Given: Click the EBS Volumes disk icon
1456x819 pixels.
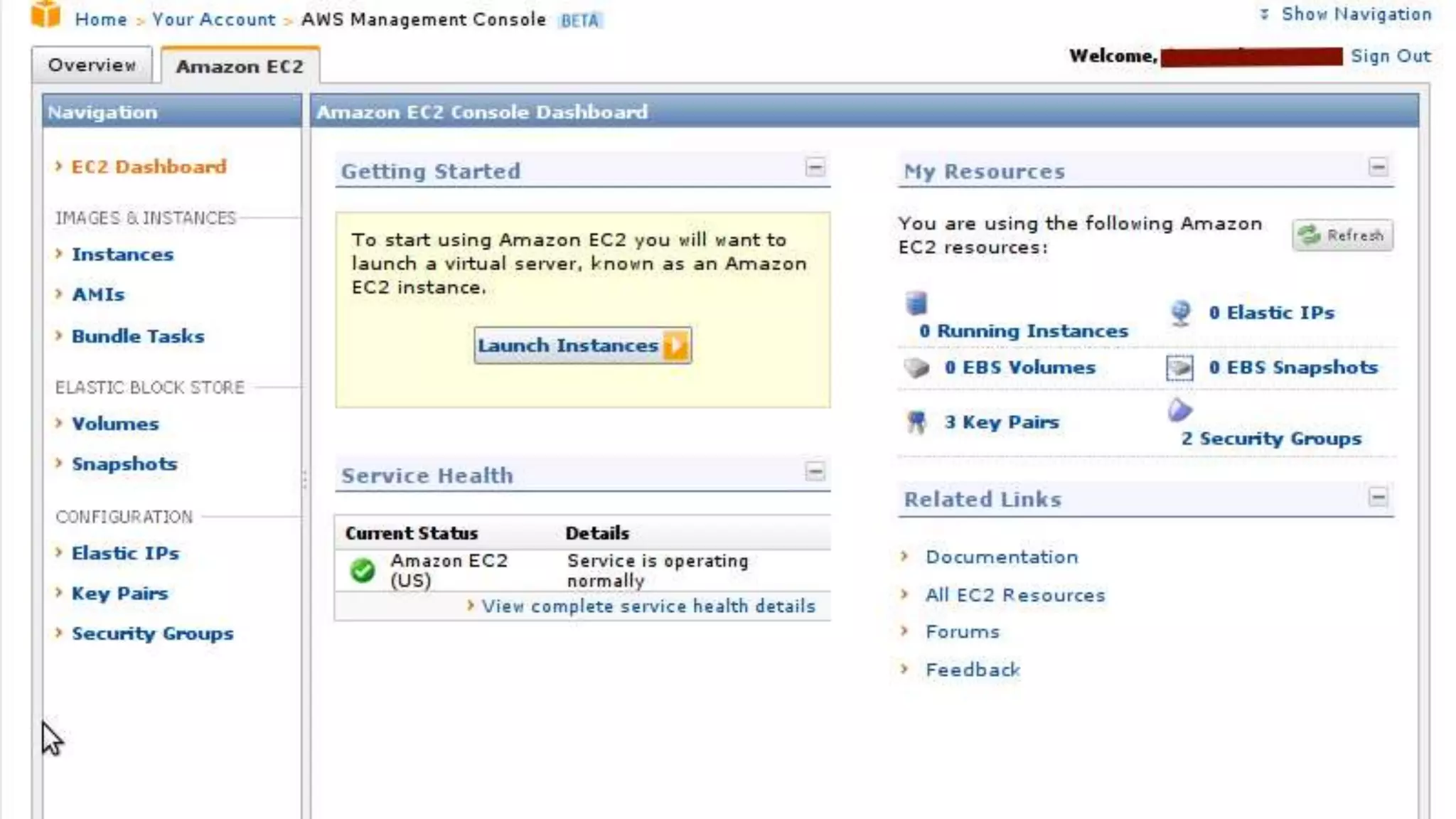Looking at the screenshot, I should click(916, 368).
